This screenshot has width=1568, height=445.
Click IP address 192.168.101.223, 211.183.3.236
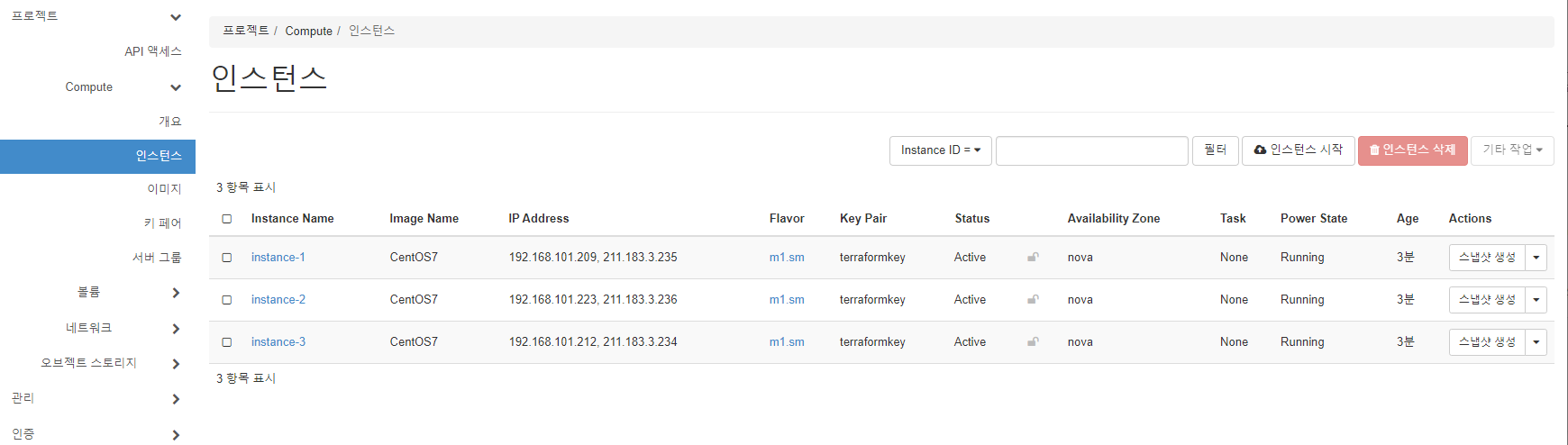pos(593,300)
